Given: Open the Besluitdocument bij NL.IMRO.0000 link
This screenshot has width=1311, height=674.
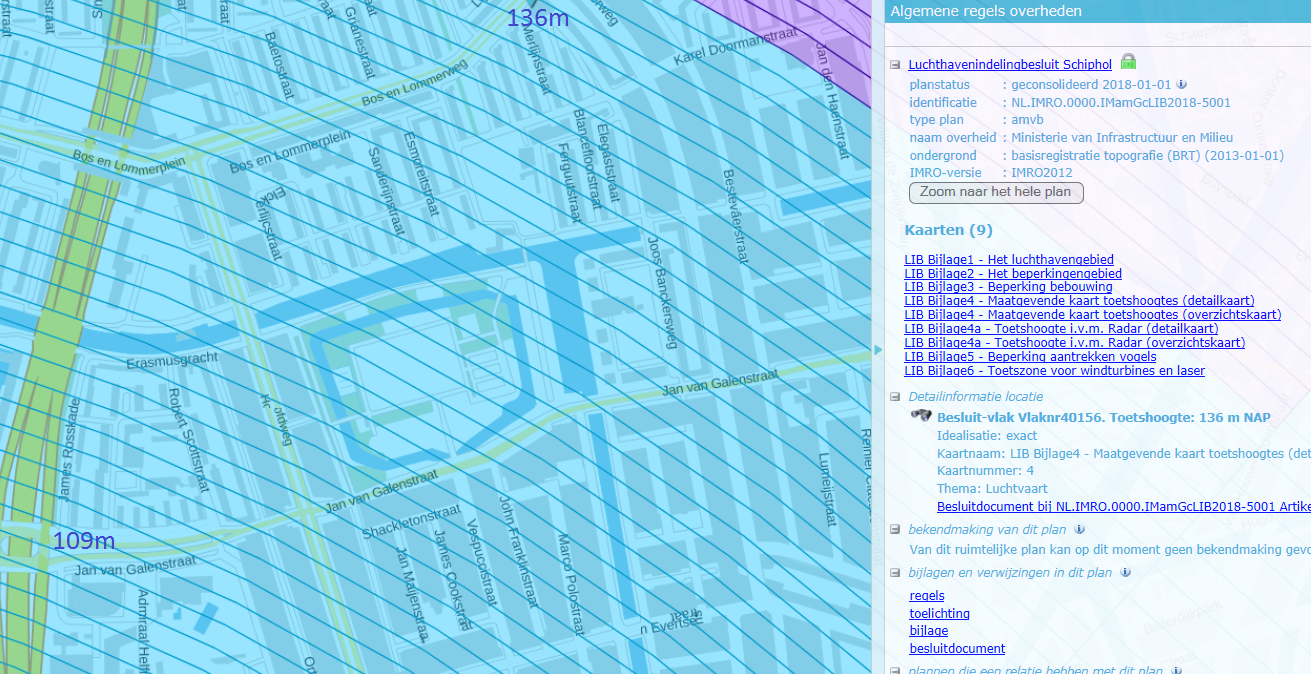Looking at the screenshot, I should [1124, 507].
